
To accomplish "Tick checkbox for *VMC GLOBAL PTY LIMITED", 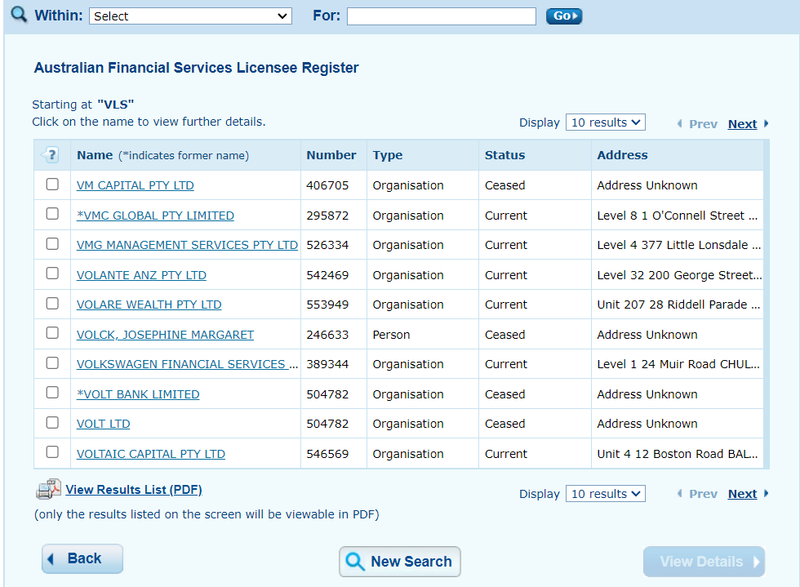I will click(52, 214).
